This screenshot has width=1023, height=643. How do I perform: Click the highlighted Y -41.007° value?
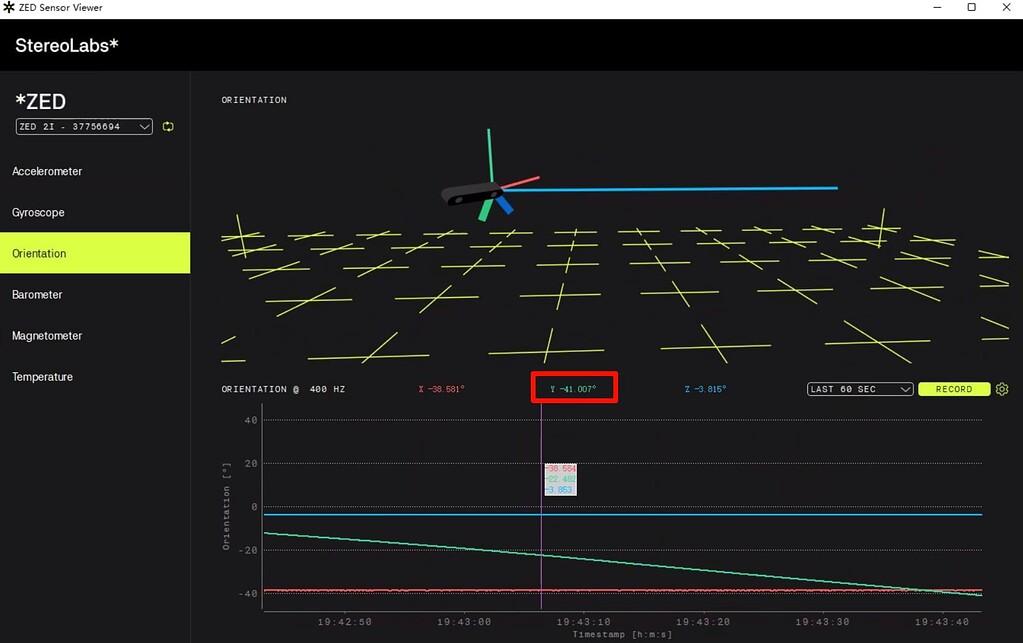click(574, 387)
